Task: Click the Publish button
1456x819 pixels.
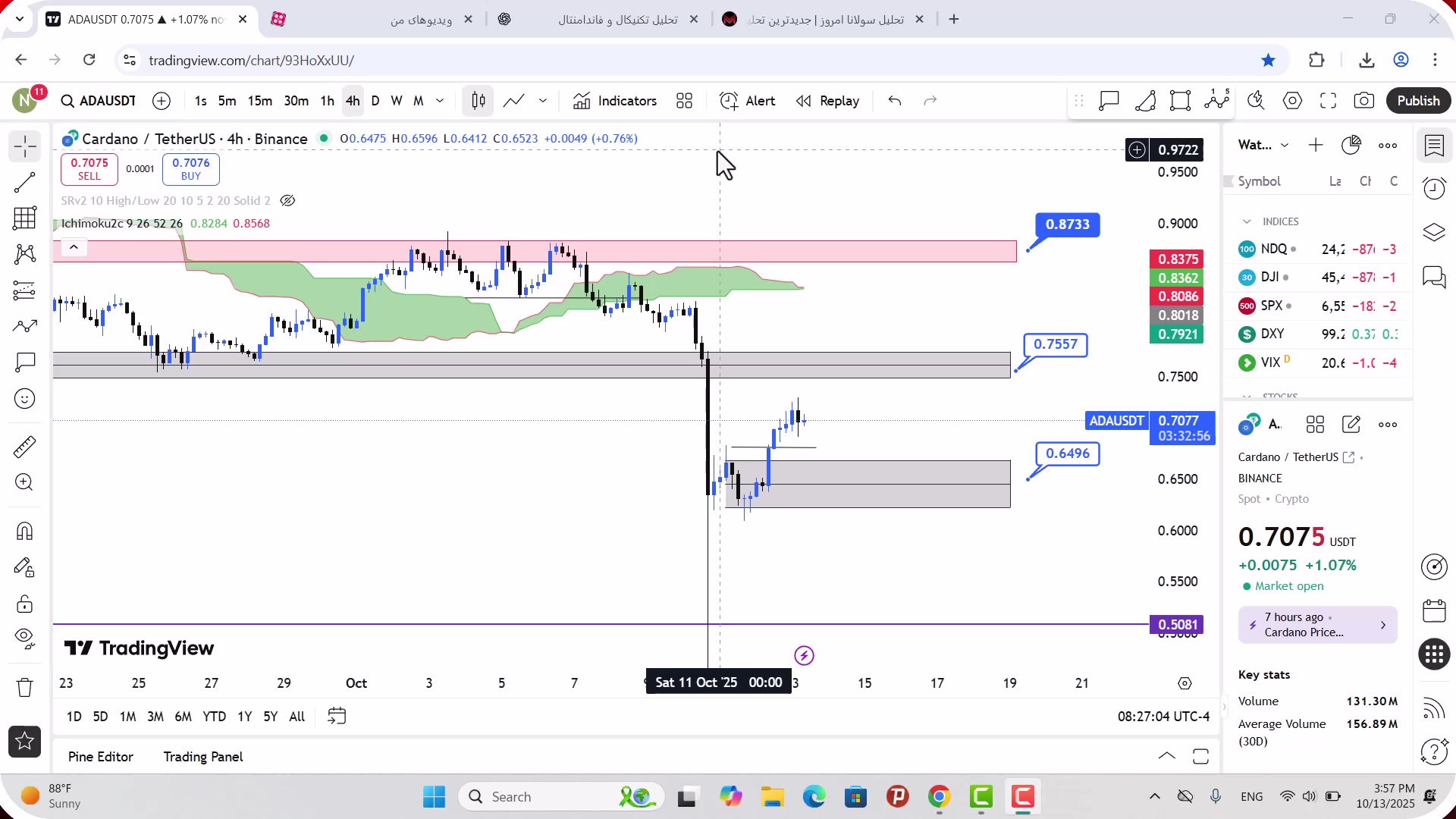Action: coord(1418,101)
